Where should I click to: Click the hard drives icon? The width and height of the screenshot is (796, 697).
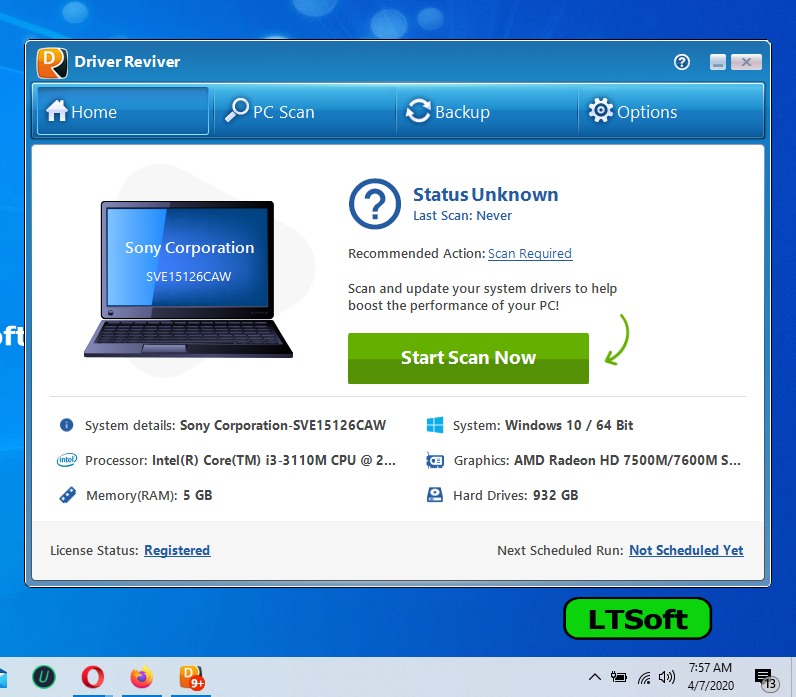pos(435,495)
